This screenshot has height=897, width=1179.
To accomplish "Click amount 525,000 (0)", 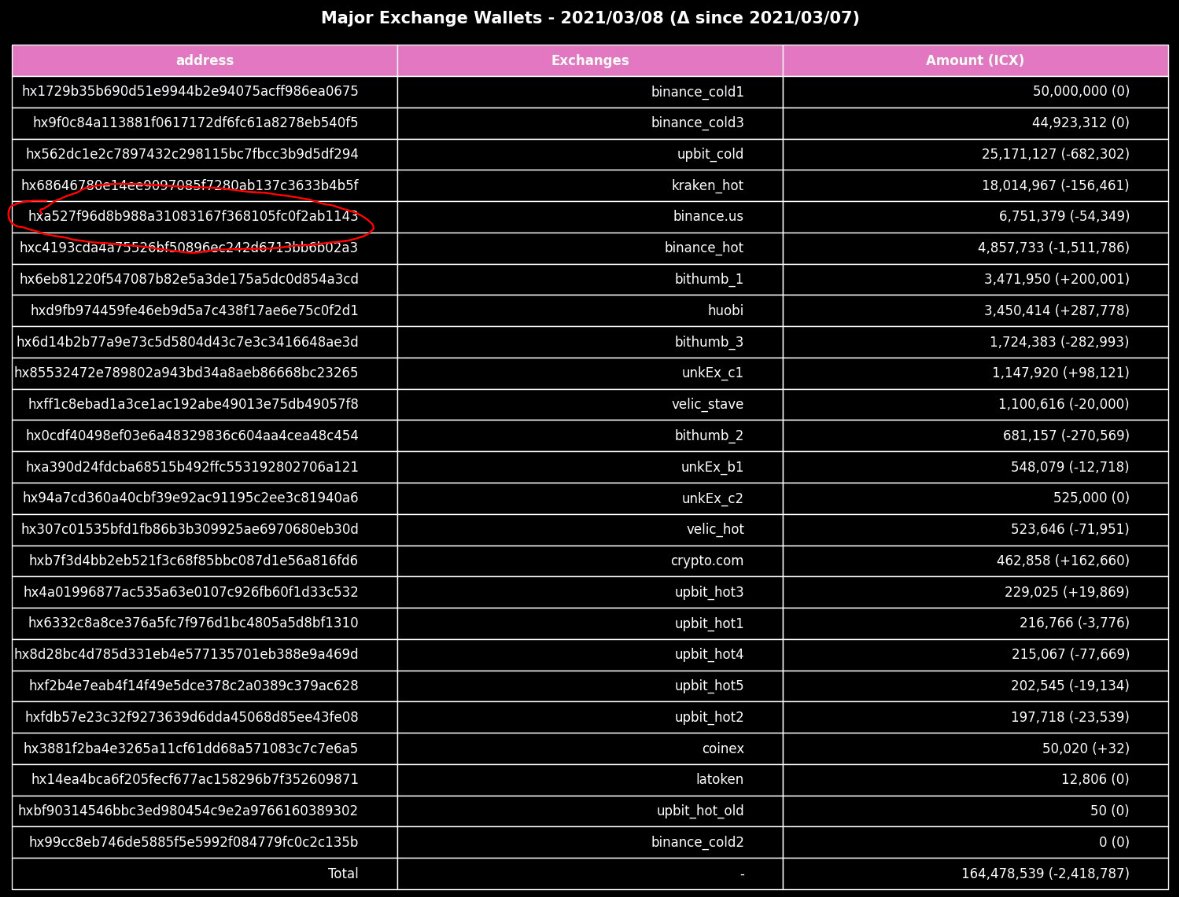I will [x=1090, y=498].
